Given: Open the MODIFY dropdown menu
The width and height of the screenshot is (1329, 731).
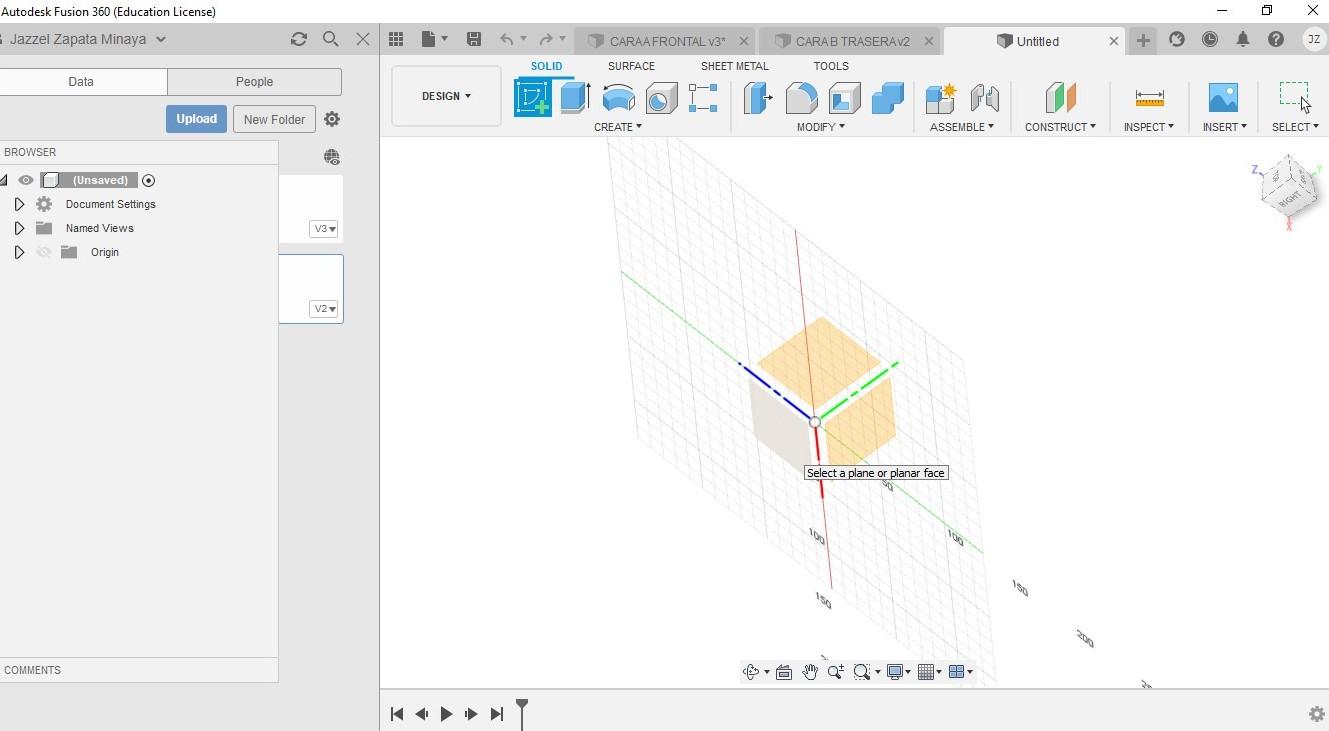Looking at the screenshot, I should coord(821,127).
